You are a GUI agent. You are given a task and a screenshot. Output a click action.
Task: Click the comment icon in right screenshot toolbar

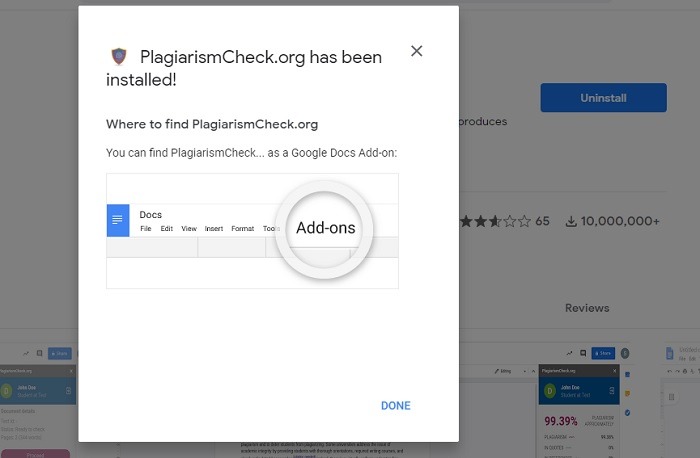[x=583, y=353]
